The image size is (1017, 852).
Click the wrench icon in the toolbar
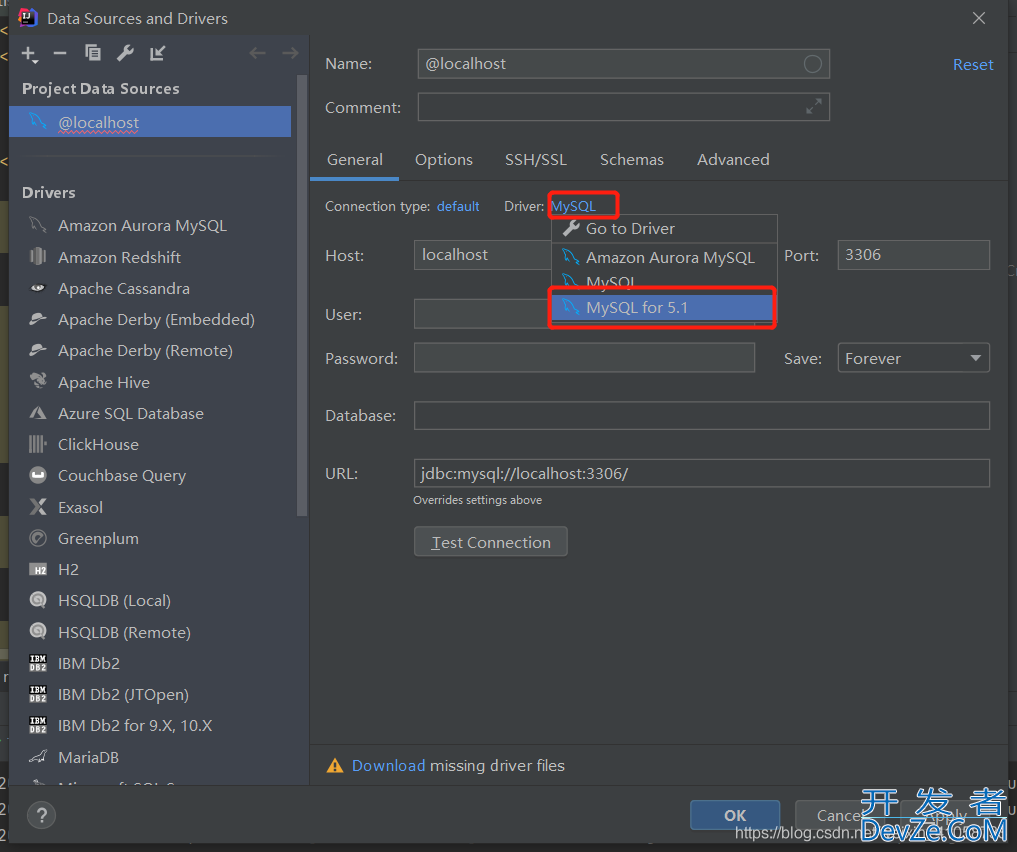[125, 53]
